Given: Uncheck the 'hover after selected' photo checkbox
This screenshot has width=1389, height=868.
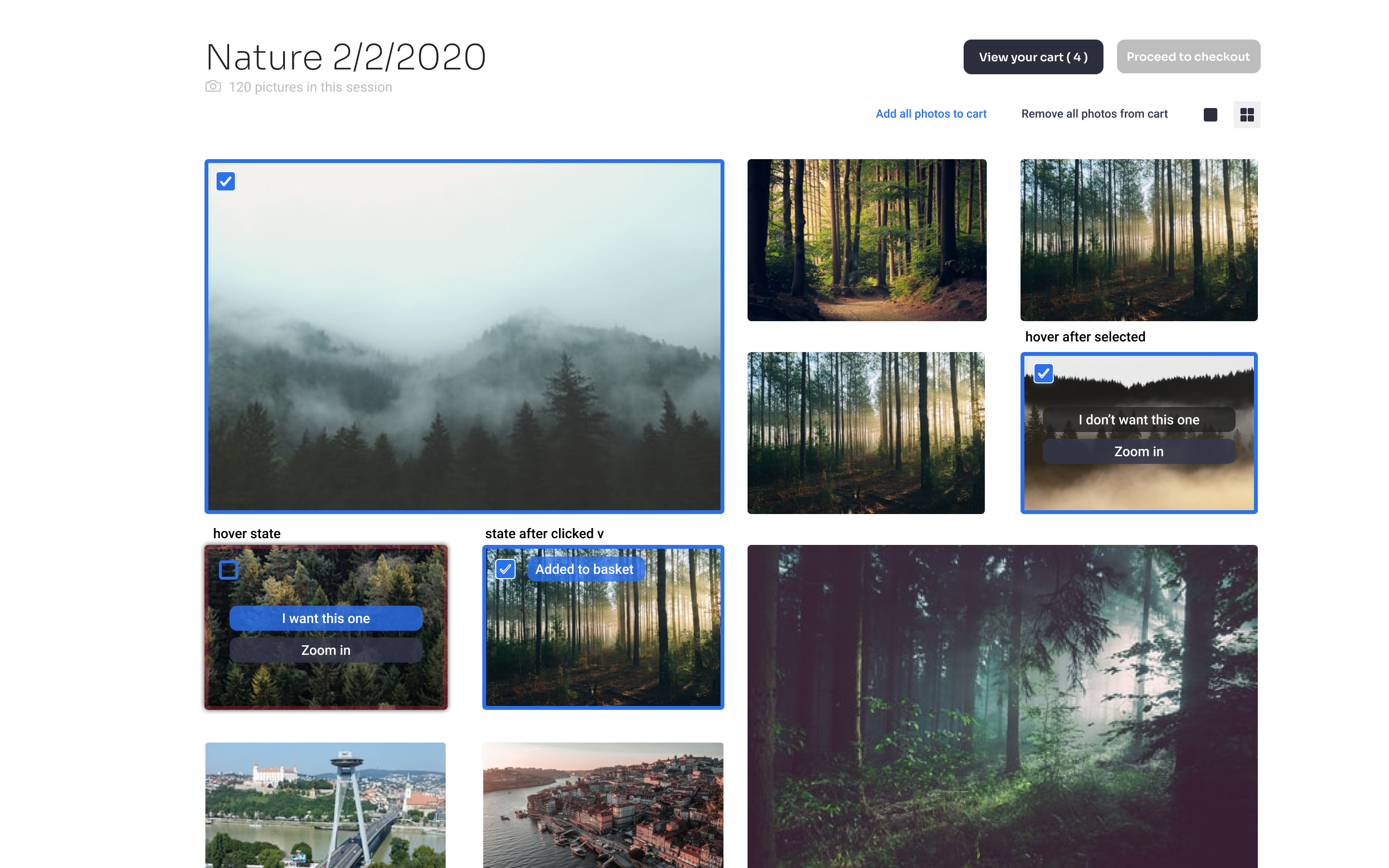Looking at the screenshot, I should click(1043, 374).
